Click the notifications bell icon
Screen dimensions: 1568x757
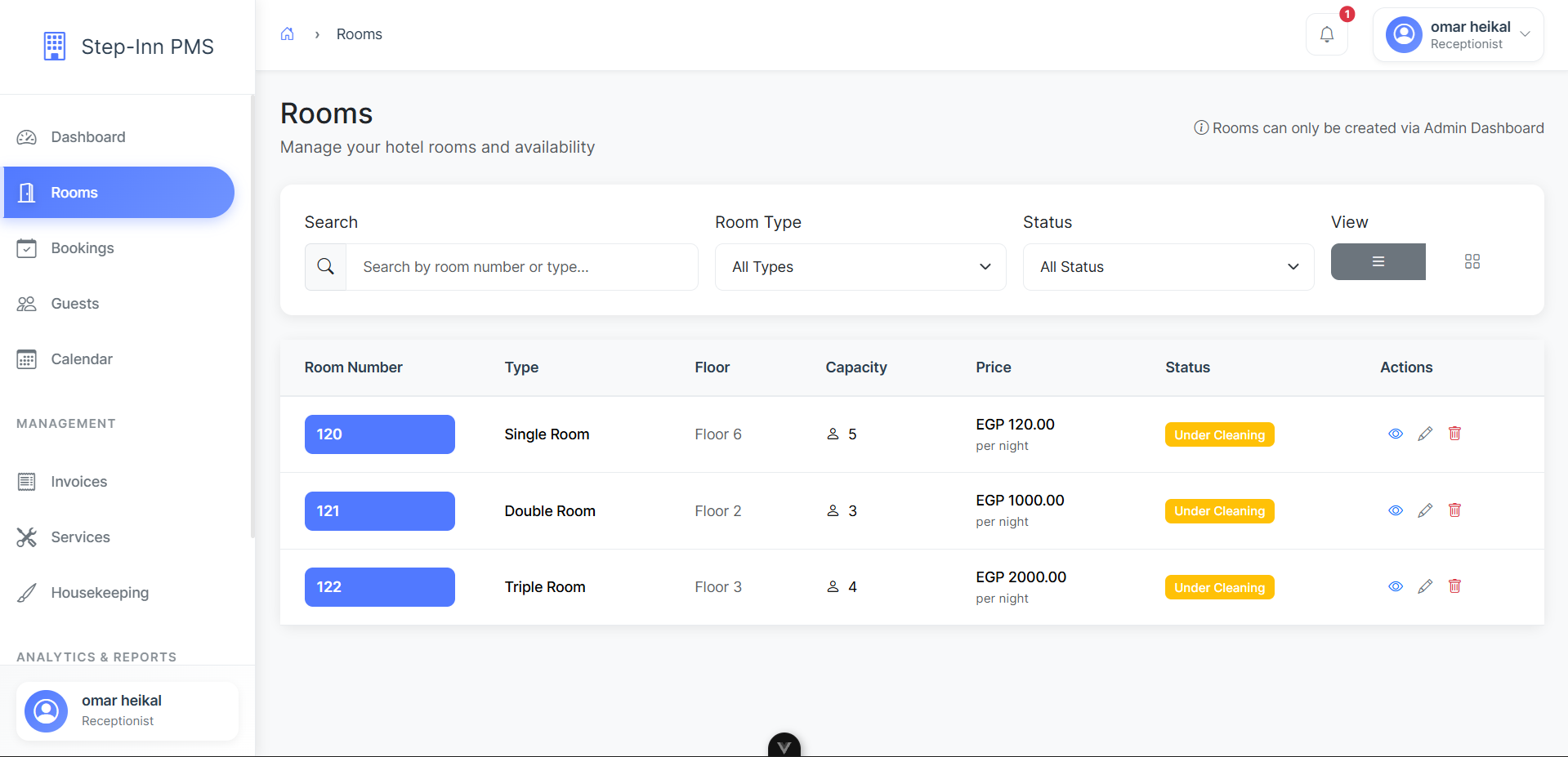1326,34
